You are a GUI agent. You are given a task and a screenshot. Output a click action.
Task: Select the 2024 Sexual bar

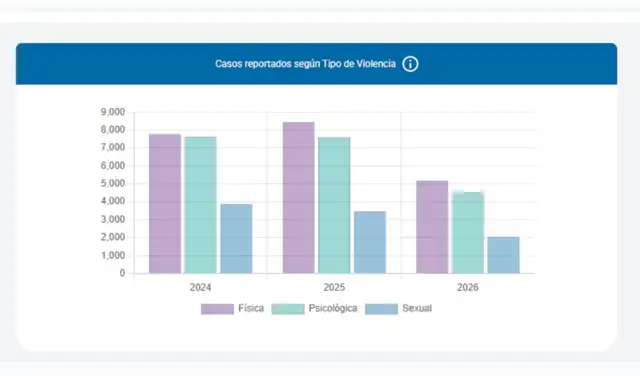point(236,239)
